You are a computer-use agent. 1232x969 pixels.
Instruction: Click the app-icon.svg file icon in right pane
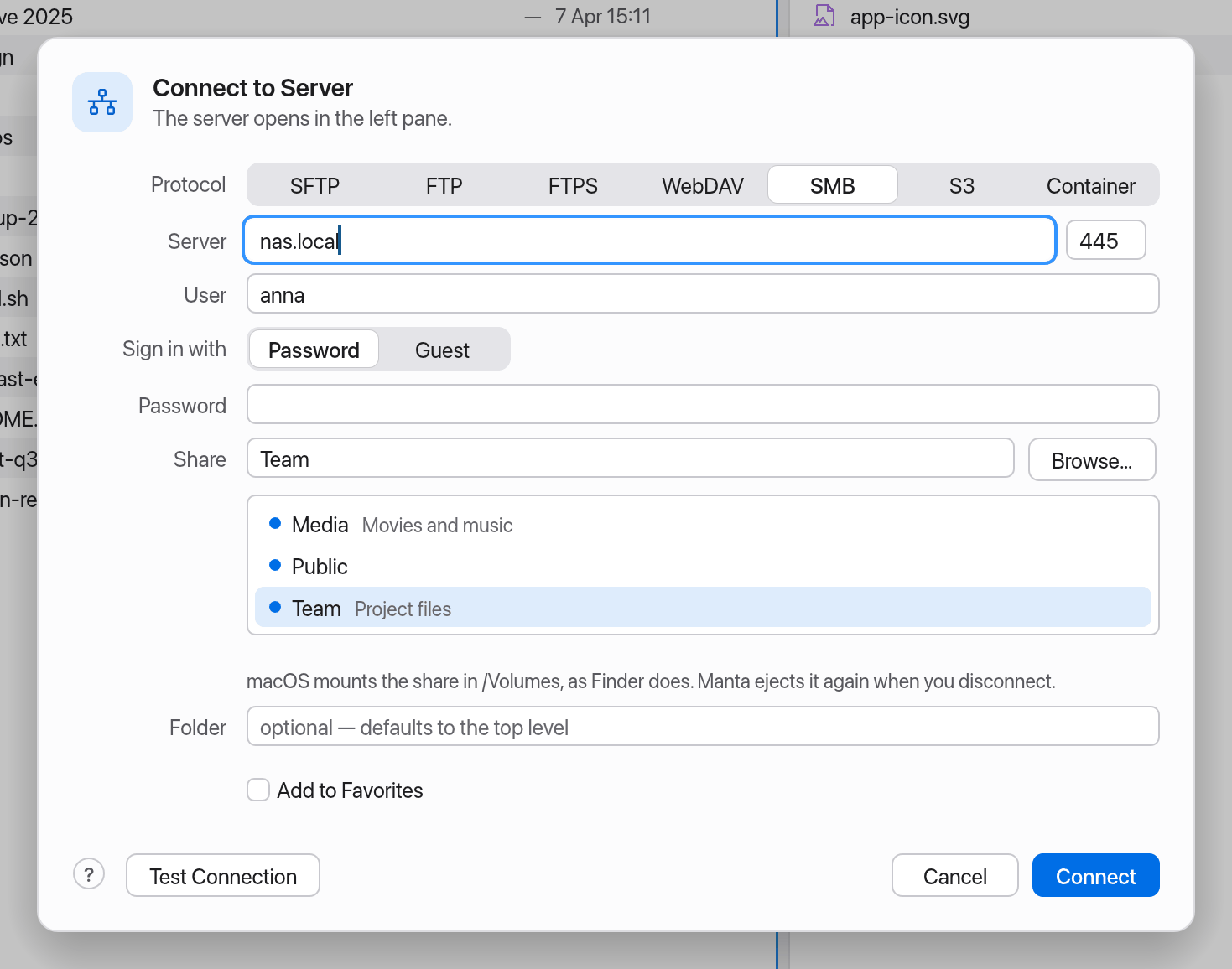824,16
